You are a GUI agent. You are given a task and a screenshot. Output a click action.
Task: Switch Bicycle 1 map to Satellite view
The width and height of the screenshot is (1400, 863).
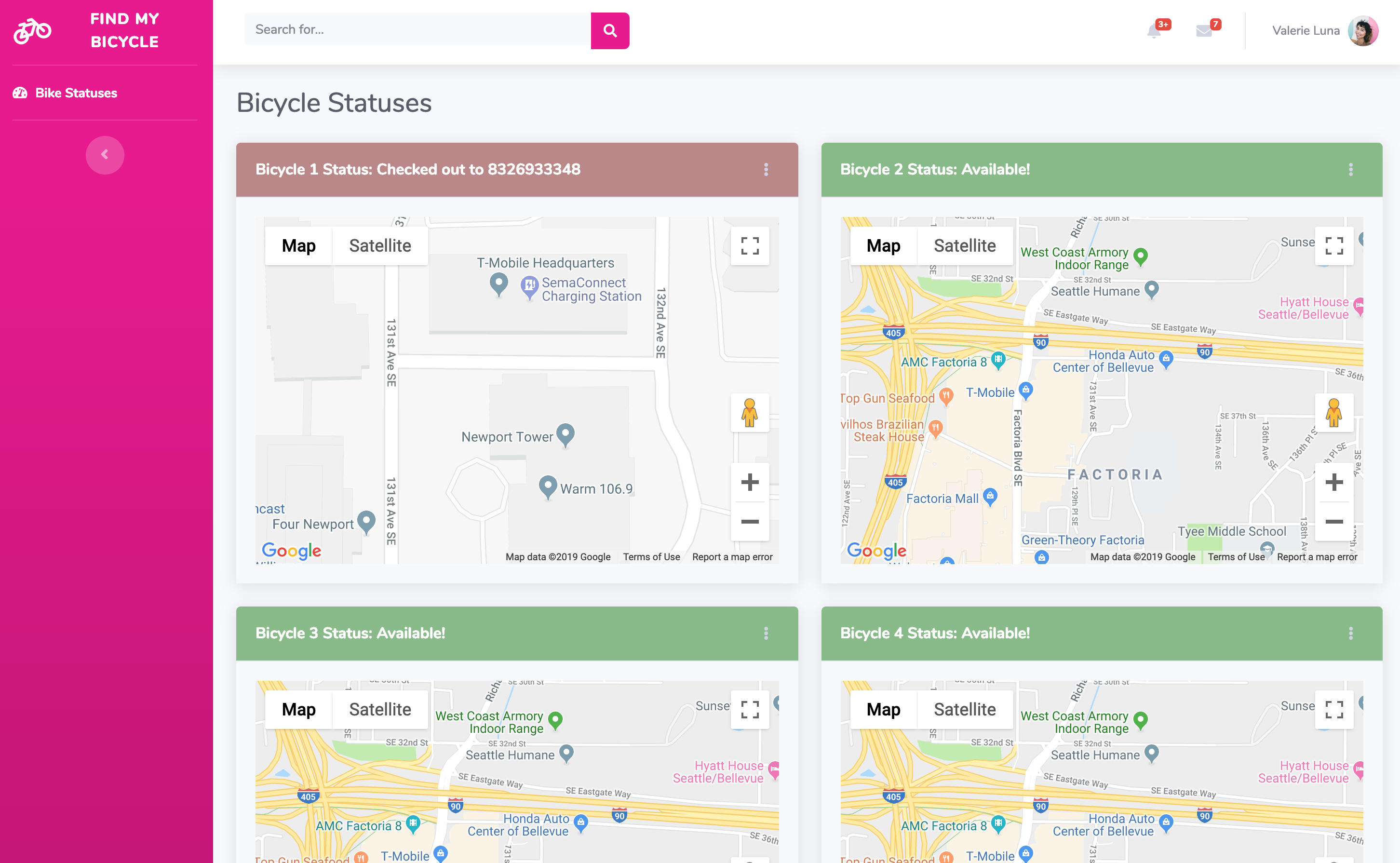(x=379, y=246)
